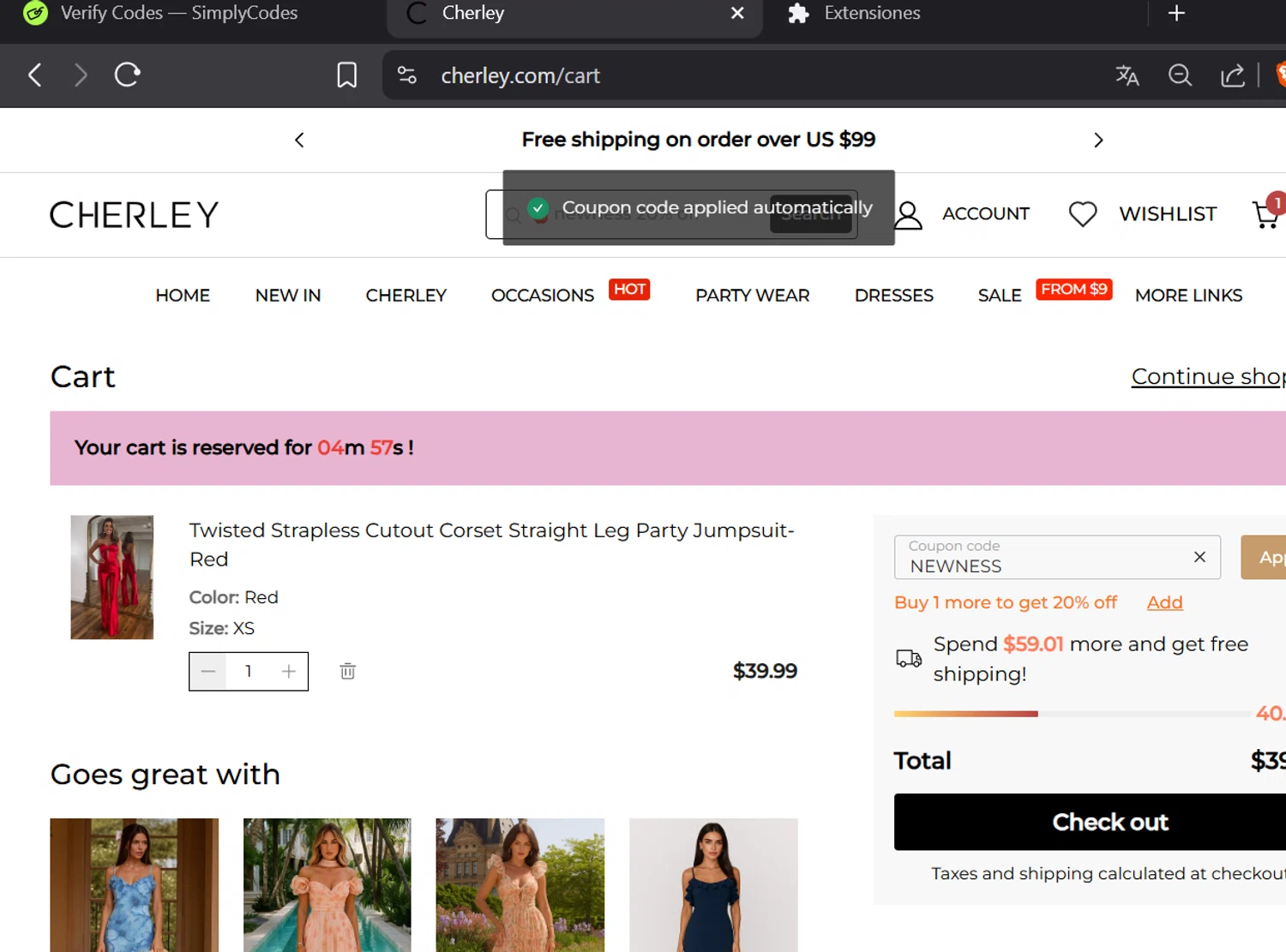The width and height of the screenshot is (1286, 952).
Task: Click the Color: Red text
Action: point(233,597)
